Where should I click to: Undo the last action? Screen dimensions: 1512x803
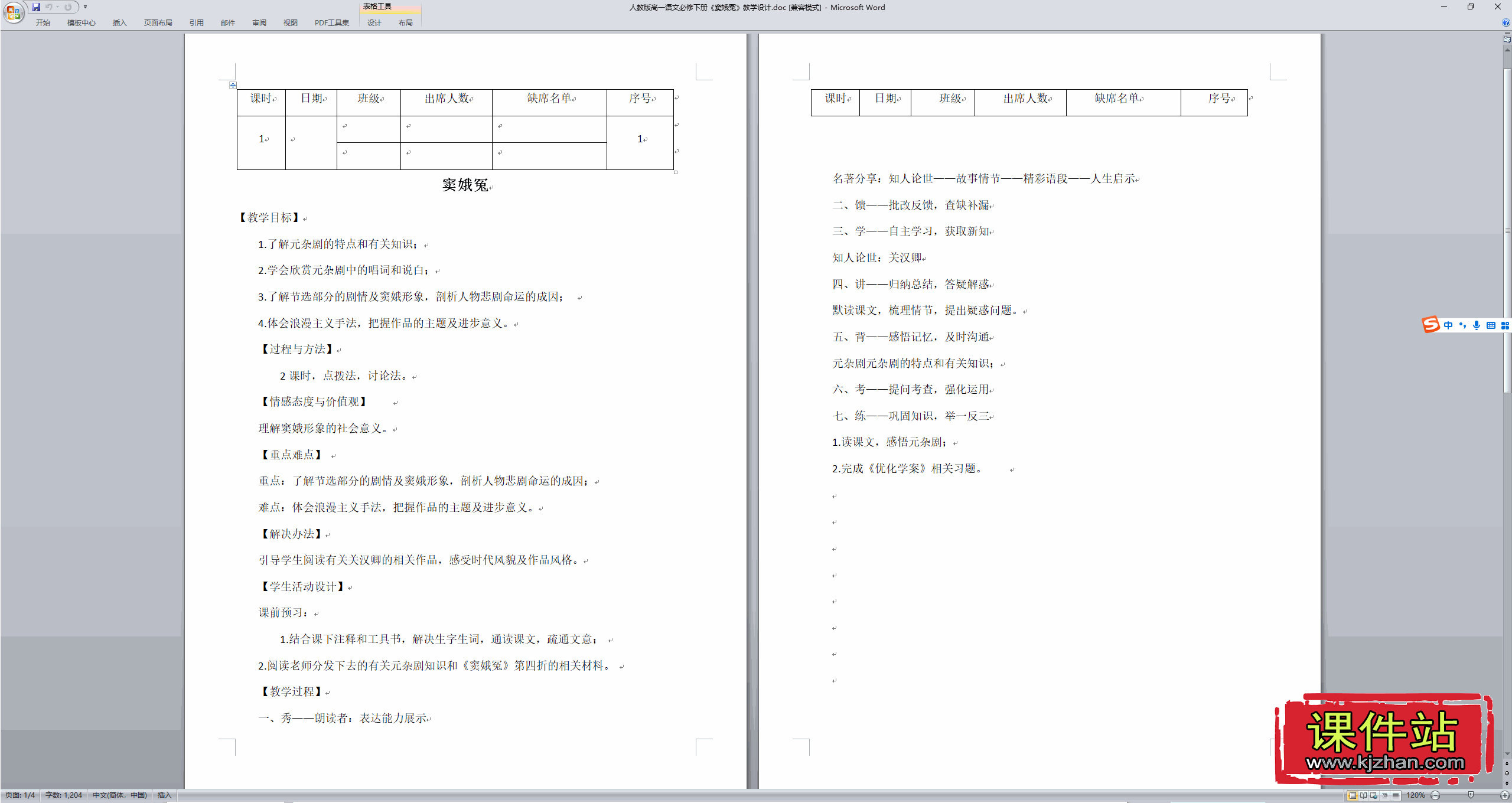48,7
